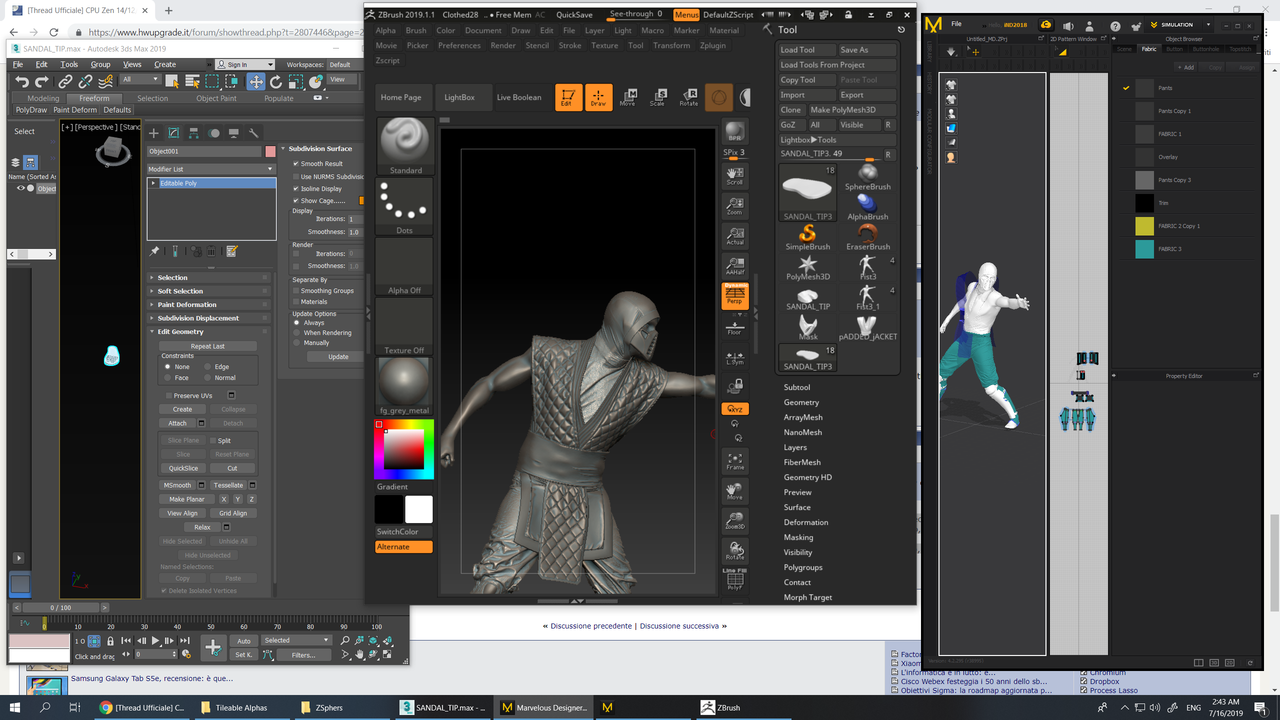Toggle Line Fill PolyF display in ZBrush
Viewport: 1280px width, 720px height.
(735, 579)
